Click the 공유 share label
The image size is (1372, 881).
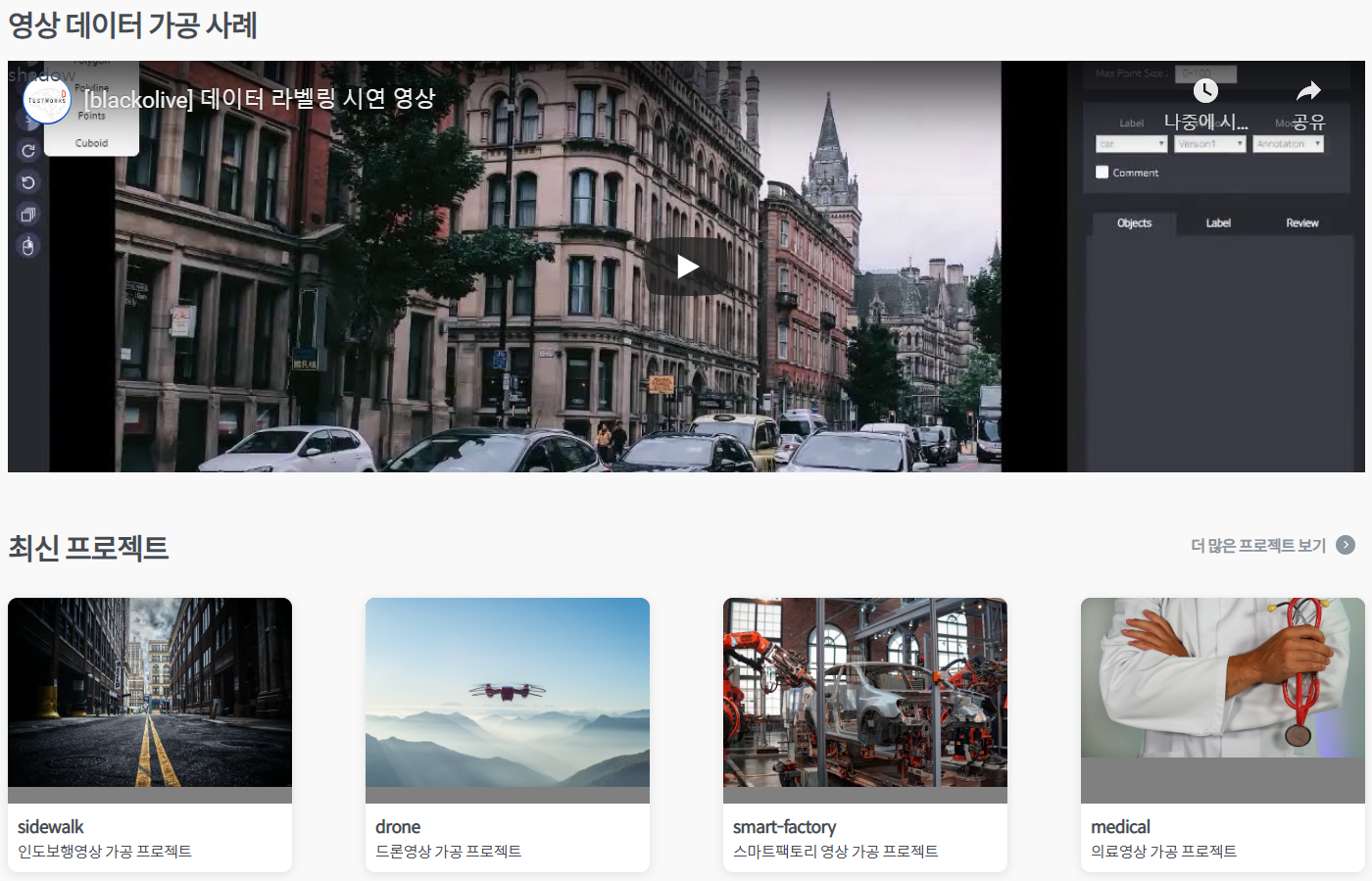click(1308, 122)
